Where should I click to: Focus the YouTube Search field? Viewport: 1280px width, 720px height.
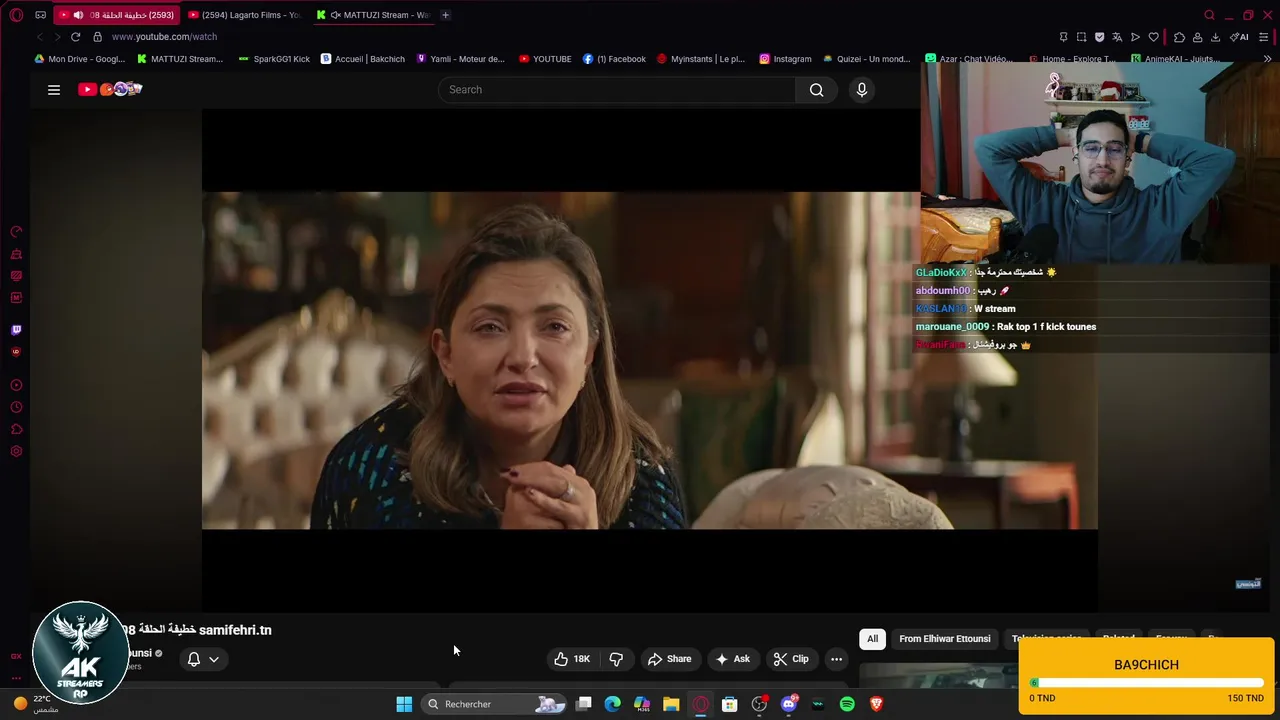617,90
